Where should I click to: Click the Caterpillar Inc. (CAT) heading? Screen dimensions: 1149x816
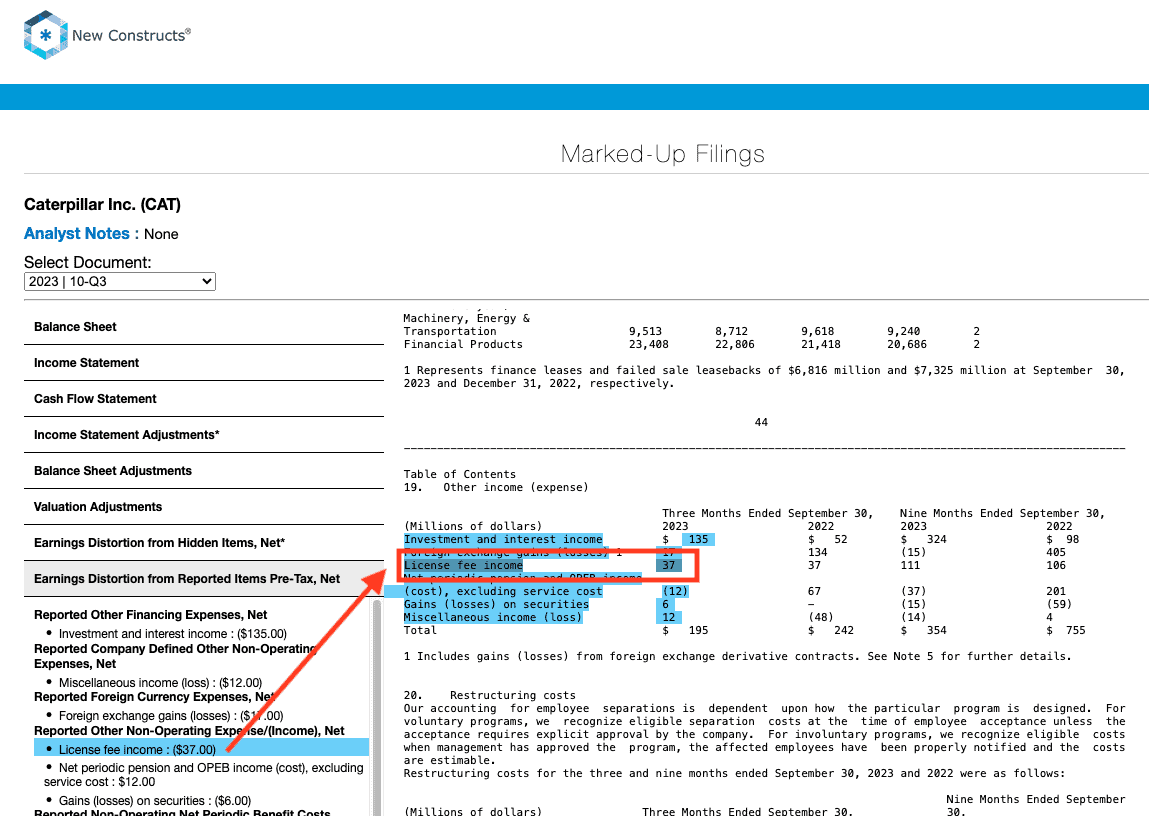point(103,204)
